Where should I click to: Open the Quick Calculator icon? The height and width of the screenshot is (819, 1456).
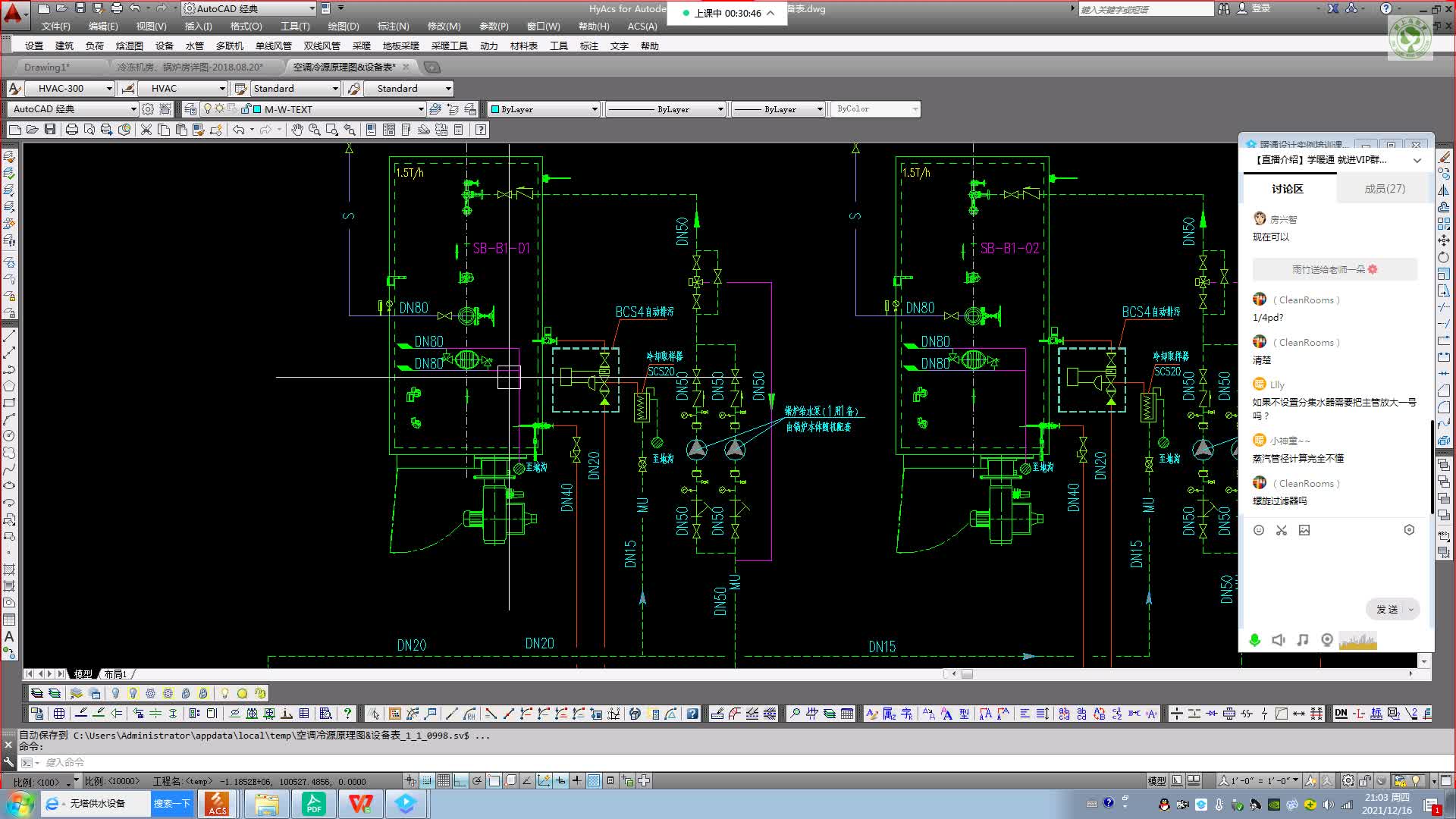pyautogui.click(x=458, y=130)
